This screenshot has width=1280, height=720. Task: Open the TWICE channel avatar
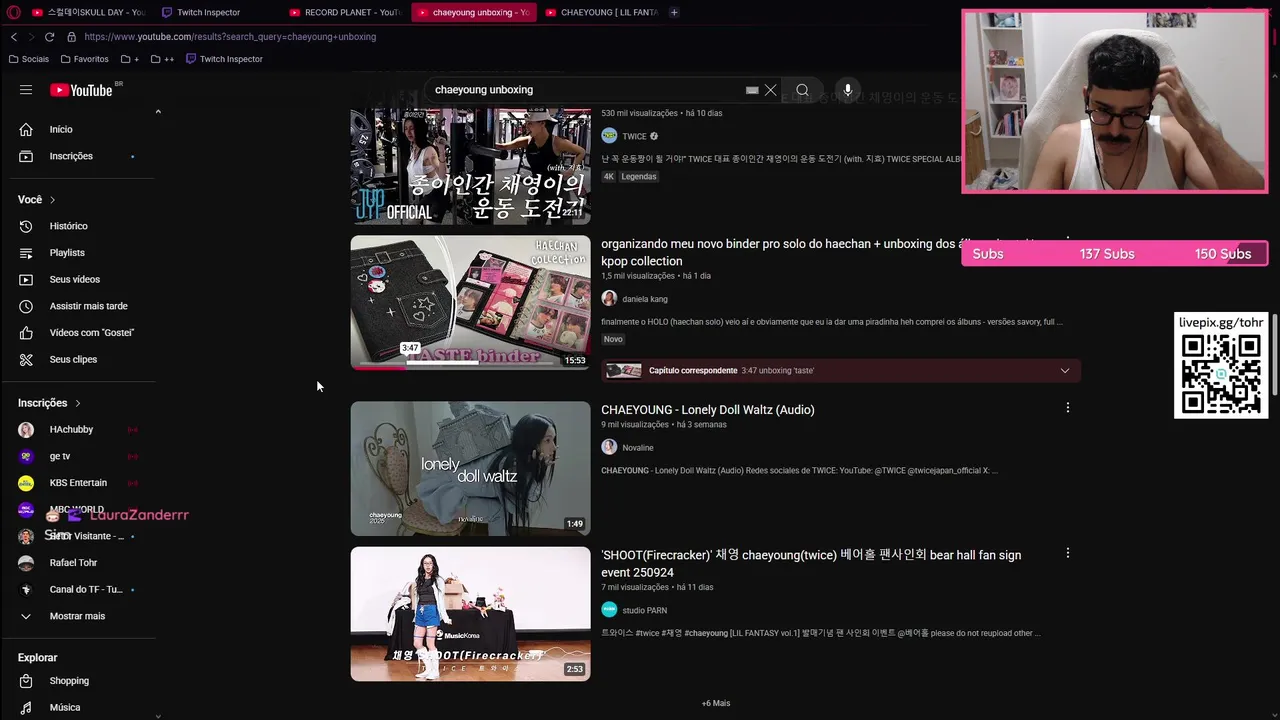(x=609, y=136)
